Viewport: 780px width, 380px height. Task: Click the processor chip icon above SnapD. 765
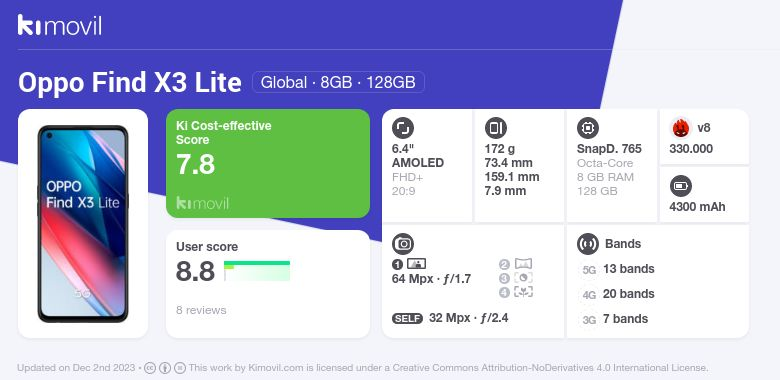point(587,128)
